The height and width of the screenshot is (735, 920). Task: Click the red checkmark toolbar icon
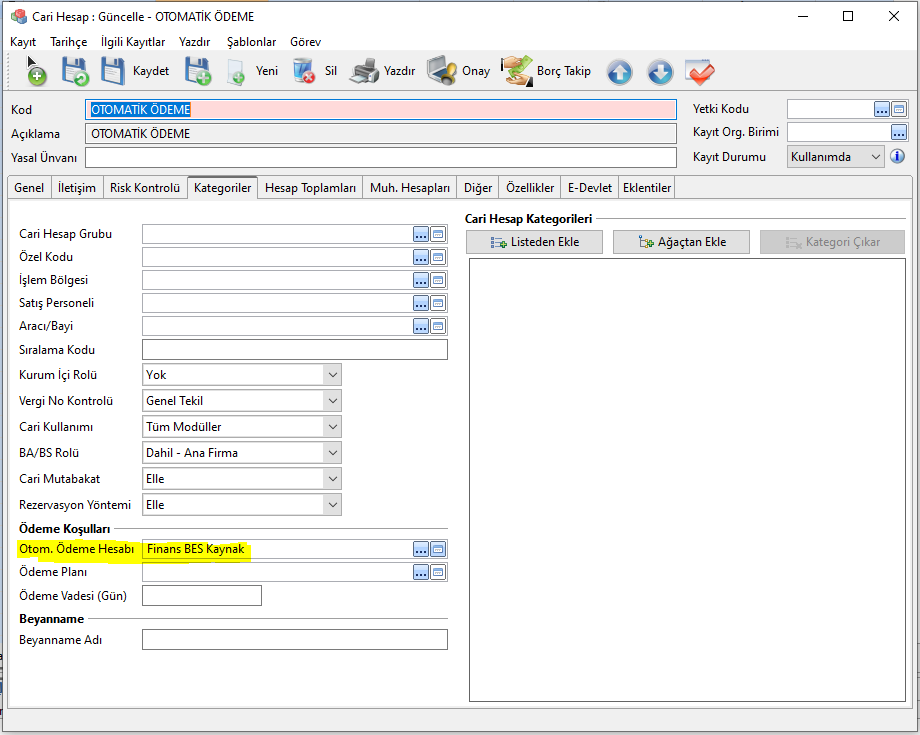click(699, 72)
